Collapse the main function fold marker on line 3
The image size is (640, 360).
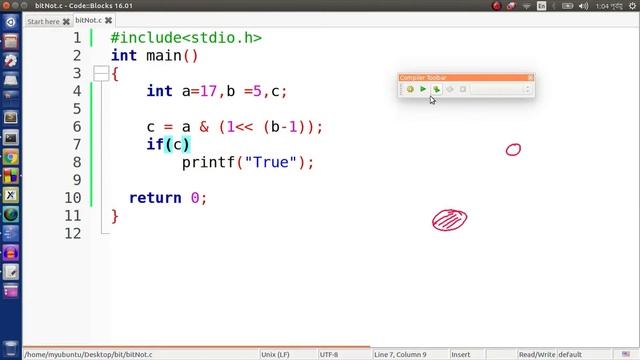pos(101,73)
